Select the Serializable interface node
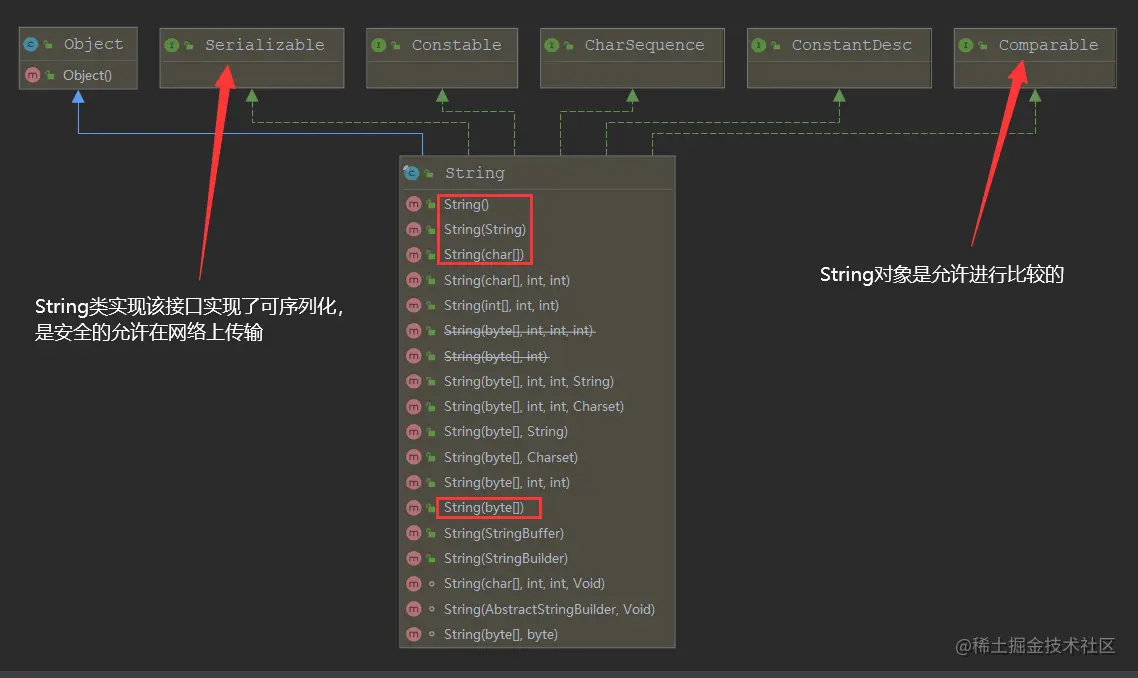The image size is (1138, 678). pyautogui.click(x=252, y=58)
